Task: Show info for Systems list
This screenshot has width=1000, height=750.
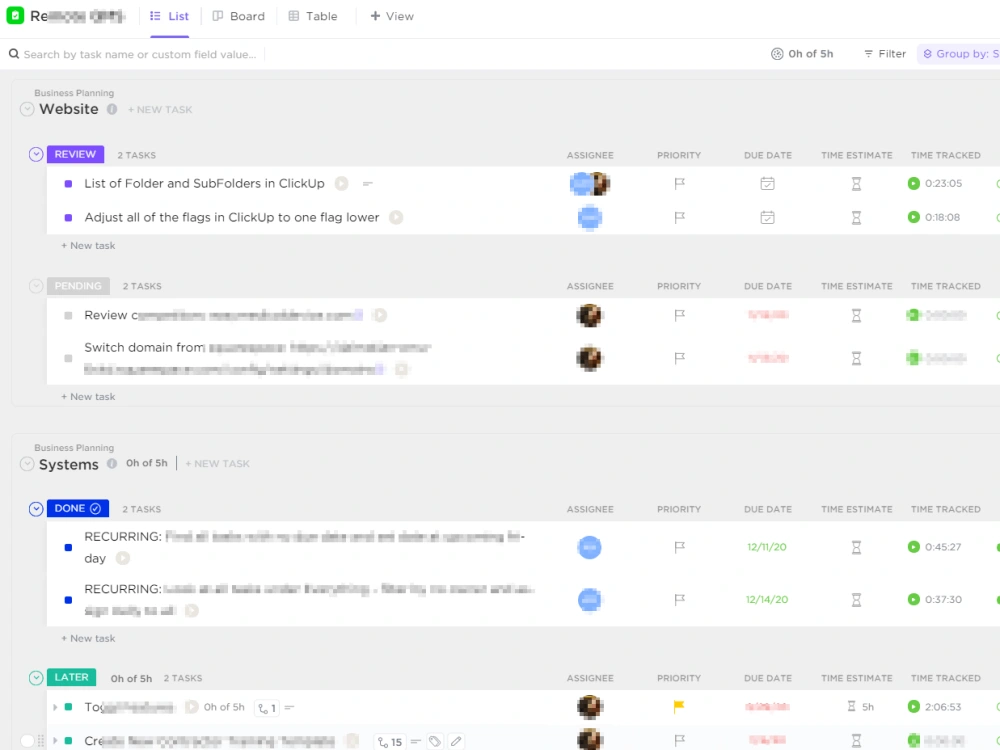Action: point(112,464)
